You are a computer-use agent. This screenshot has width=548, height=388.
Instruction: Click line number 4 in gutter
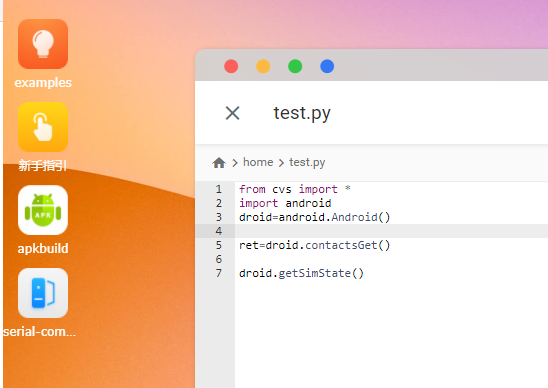tap(219, 231)
